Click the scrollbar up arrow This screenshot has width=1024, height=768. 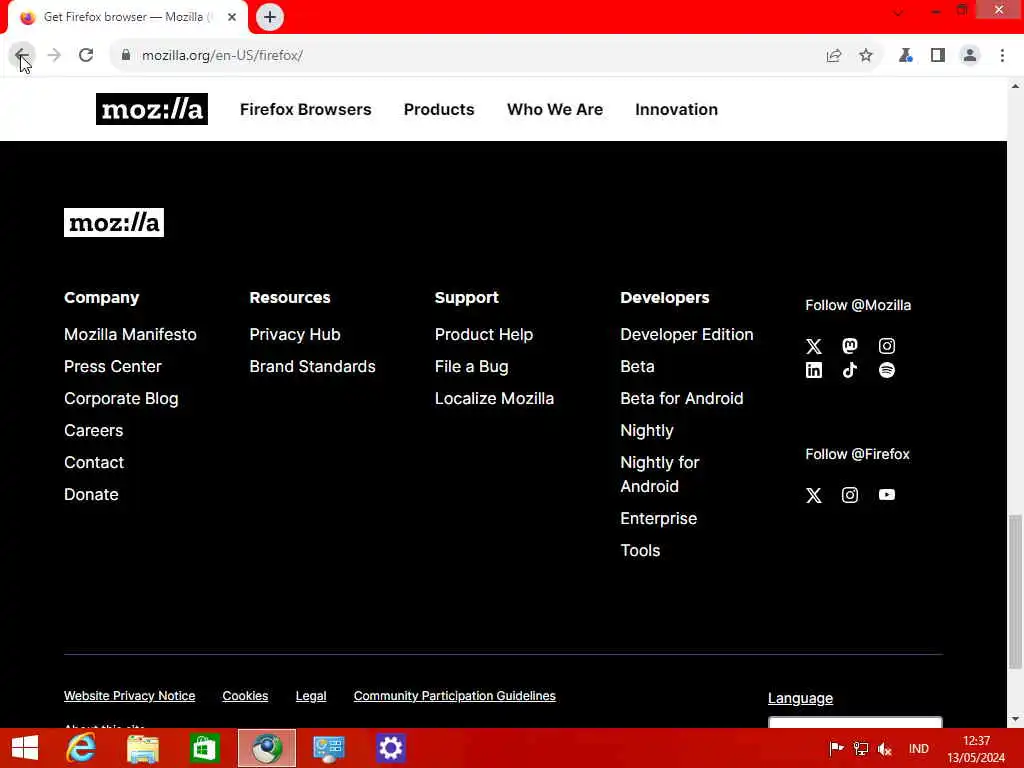click(x=1015, y=86)
